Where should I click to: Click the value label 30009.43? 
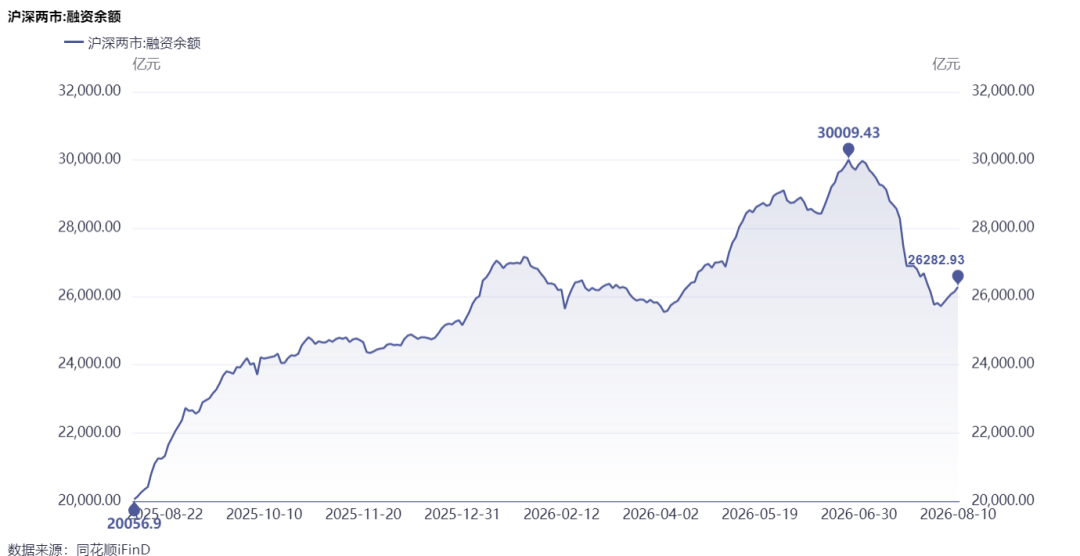(x=849, y=132)
